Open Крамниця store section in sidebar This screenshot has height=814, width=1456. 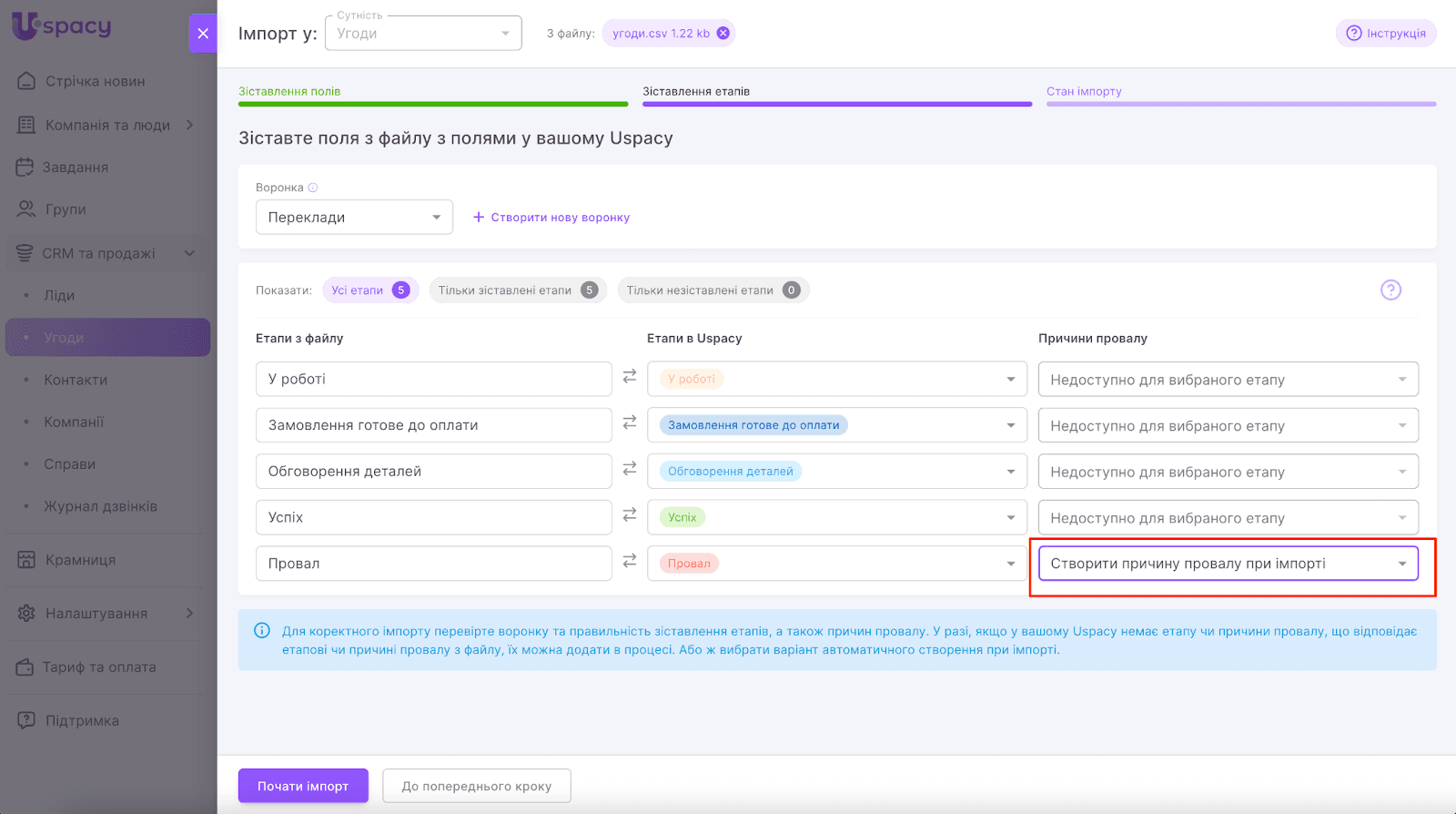pyautogui.click(x=80, y=560)
